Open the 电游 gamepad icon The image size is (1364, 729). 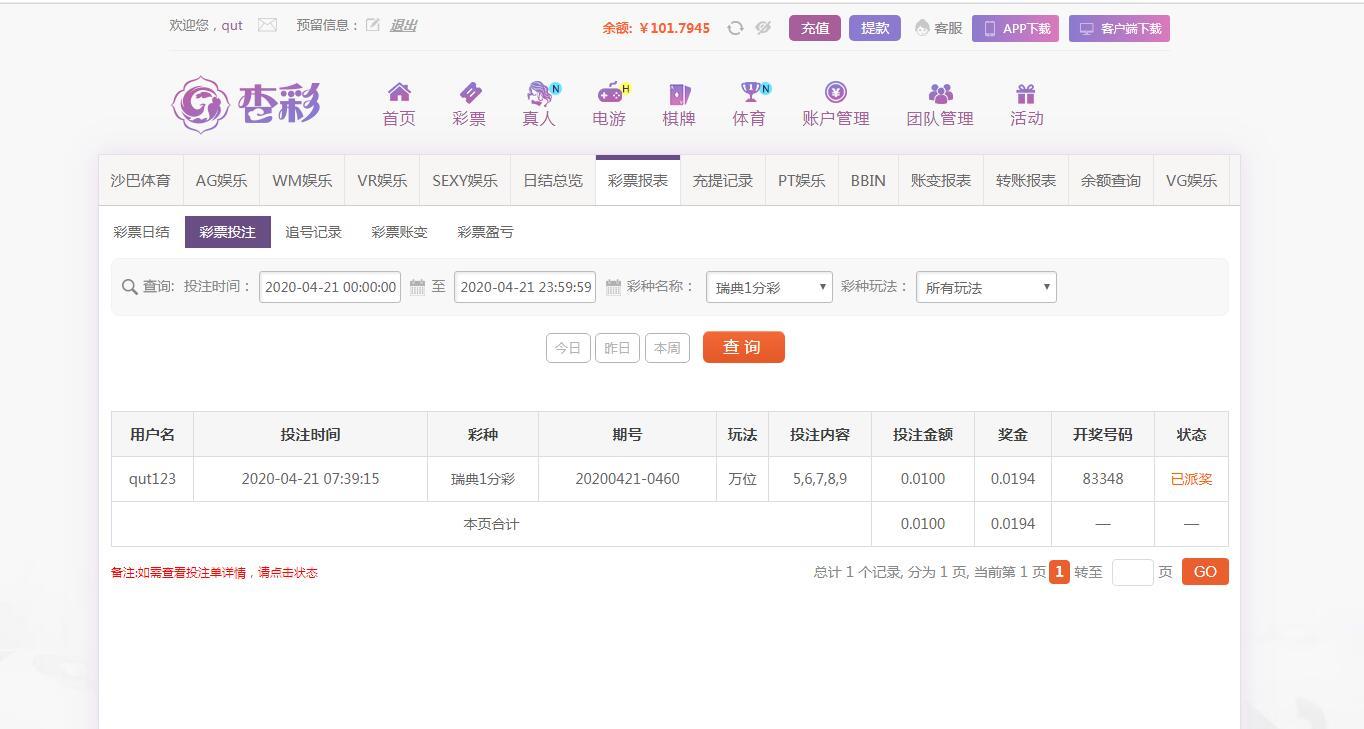609,94
